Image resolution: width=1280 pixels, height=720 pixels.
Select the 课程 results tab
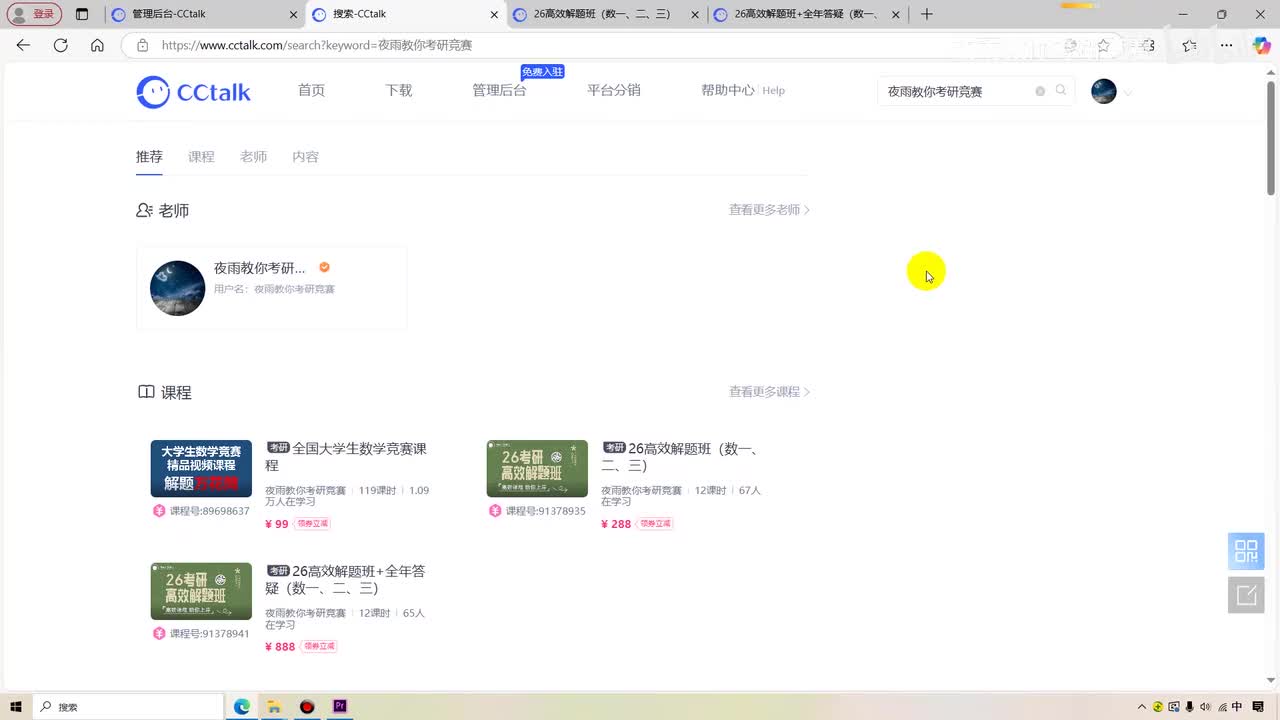pyautogui.click(x=201, y=157)
